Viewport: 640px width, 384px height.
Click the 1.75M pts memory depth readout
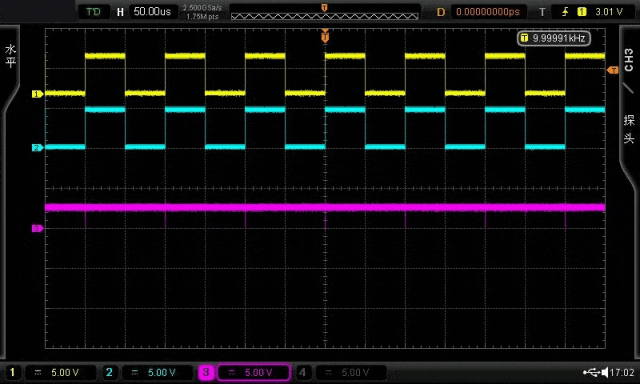(x=202, y=17)
